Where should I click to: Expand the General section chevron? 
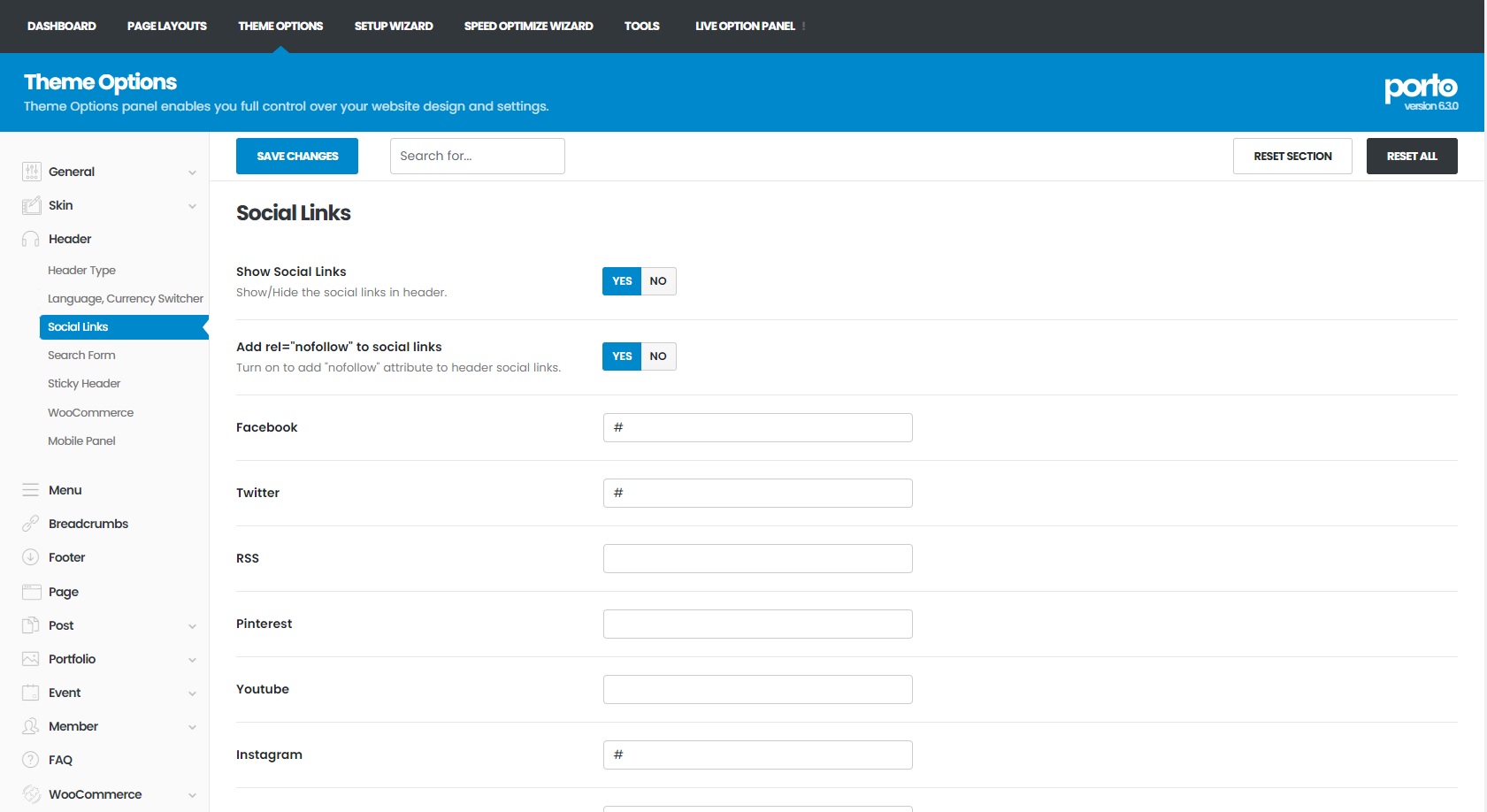pos(192,172)
